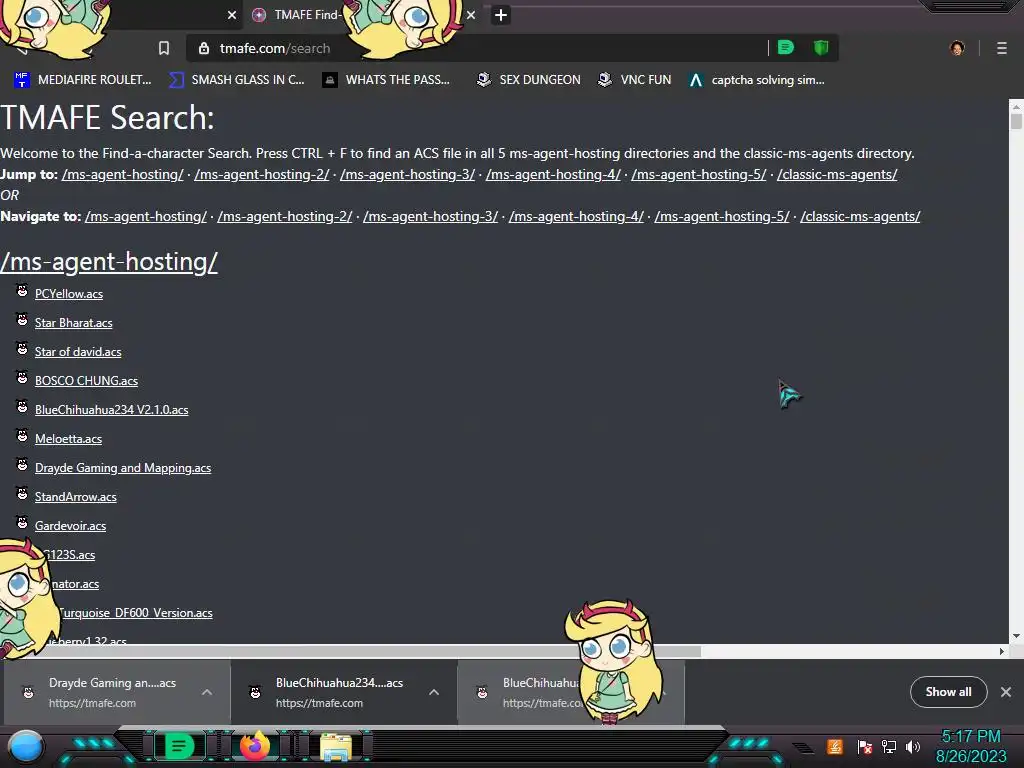The width and height of the screenshot is (1024, 768).
Task: Open the green chat extension icon
Action: tap(786, 48)
